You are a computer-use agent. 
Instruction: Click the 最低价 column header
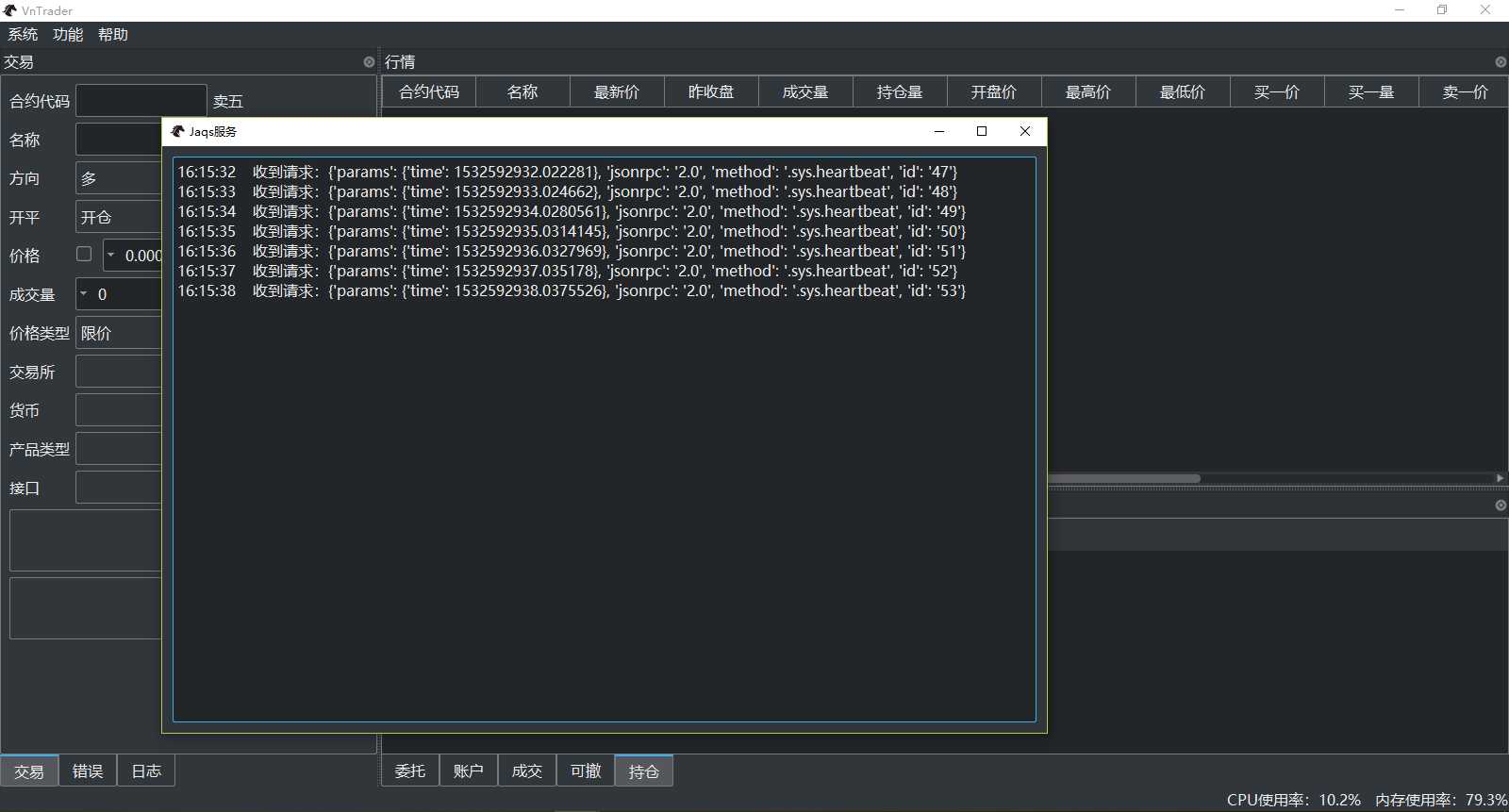(1183, 91)
